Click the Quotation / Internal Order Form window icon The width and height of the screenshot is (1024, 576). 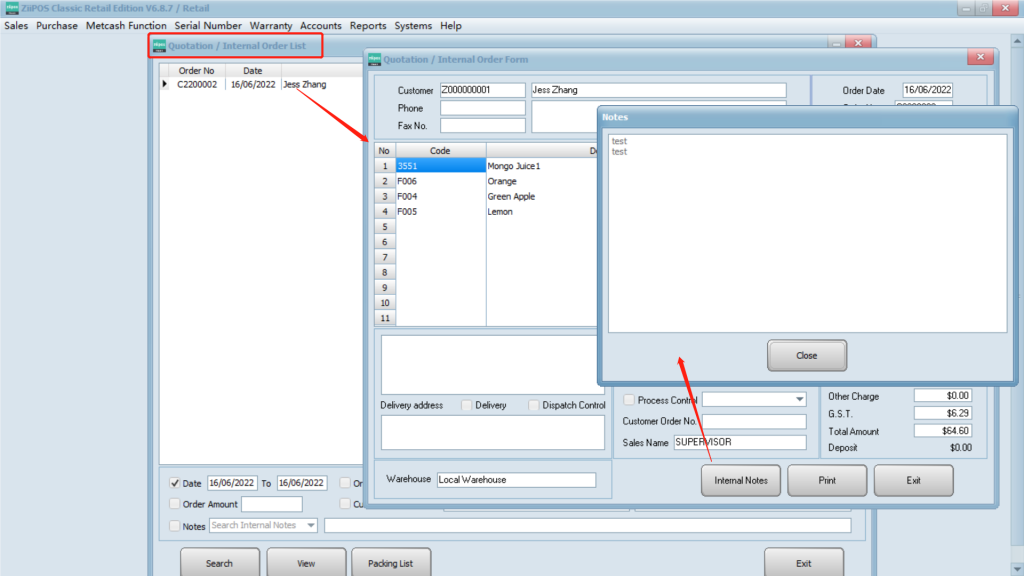pyautogui.click(x=375, y=59)
